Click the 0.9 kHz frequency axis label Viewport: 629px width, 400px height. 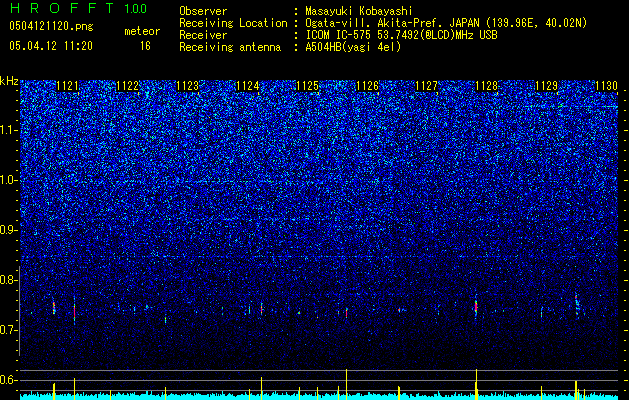(8, 230)
